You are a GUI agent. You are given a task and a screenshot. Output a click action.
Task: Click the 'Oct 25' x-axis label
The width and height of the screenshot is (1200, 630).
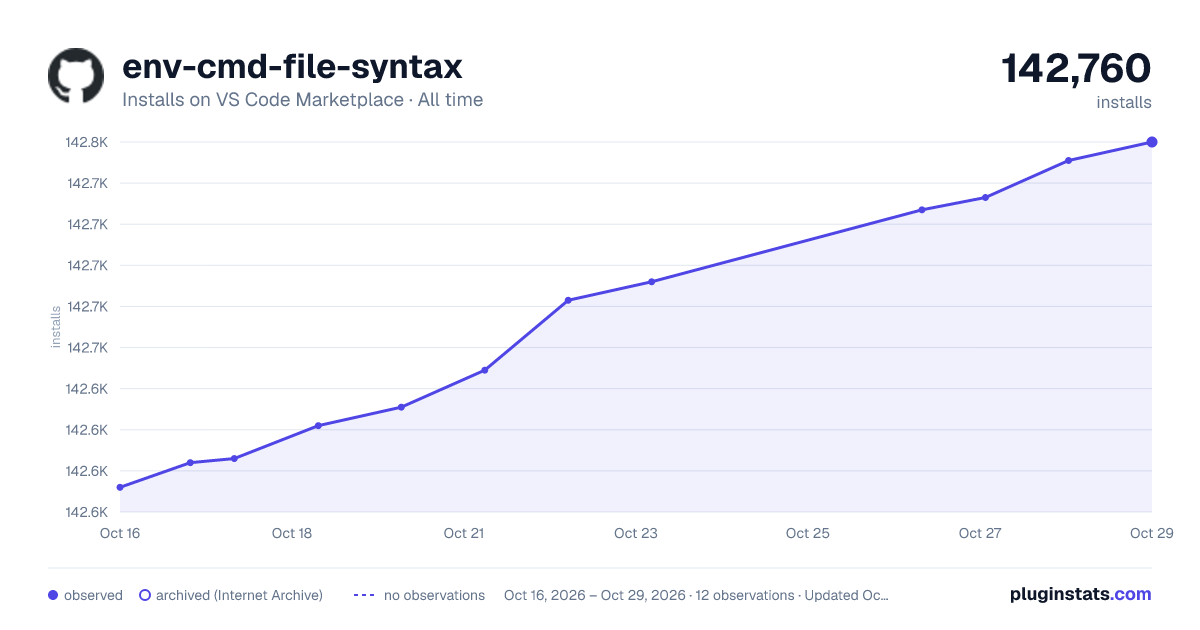coord(808,533)
